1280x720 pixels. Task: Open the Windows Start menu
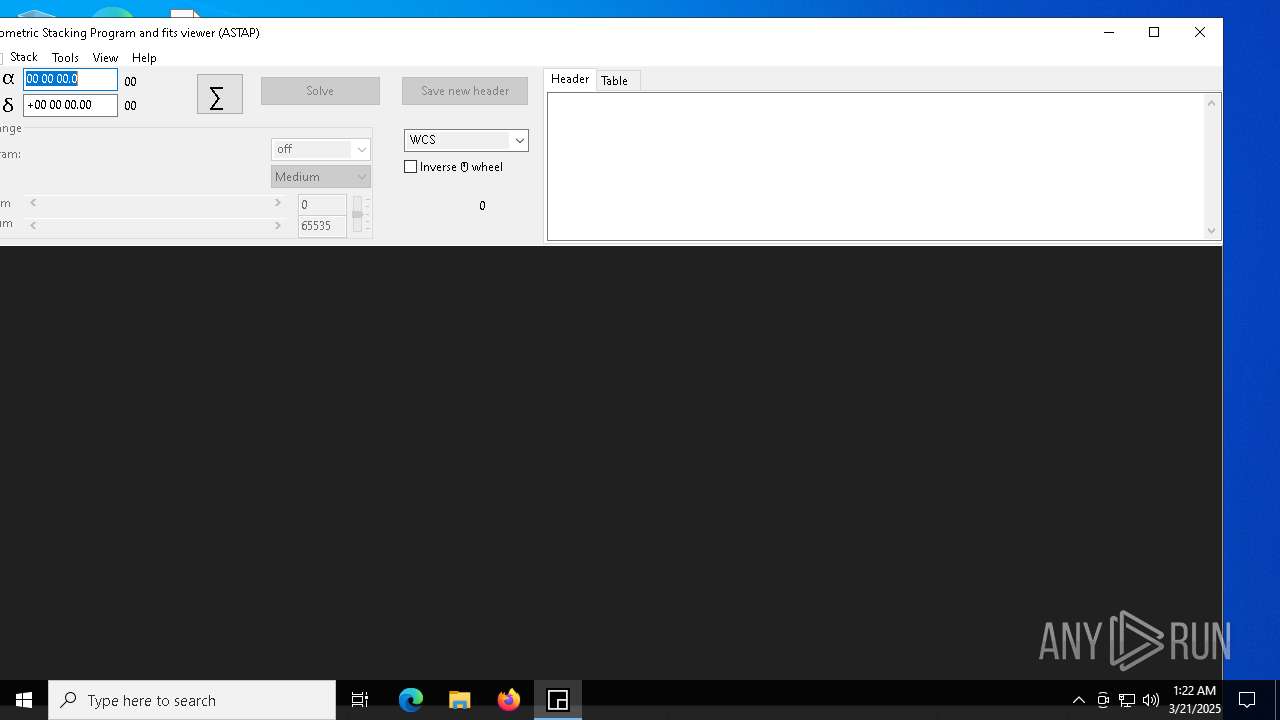[x=24, y=700]
